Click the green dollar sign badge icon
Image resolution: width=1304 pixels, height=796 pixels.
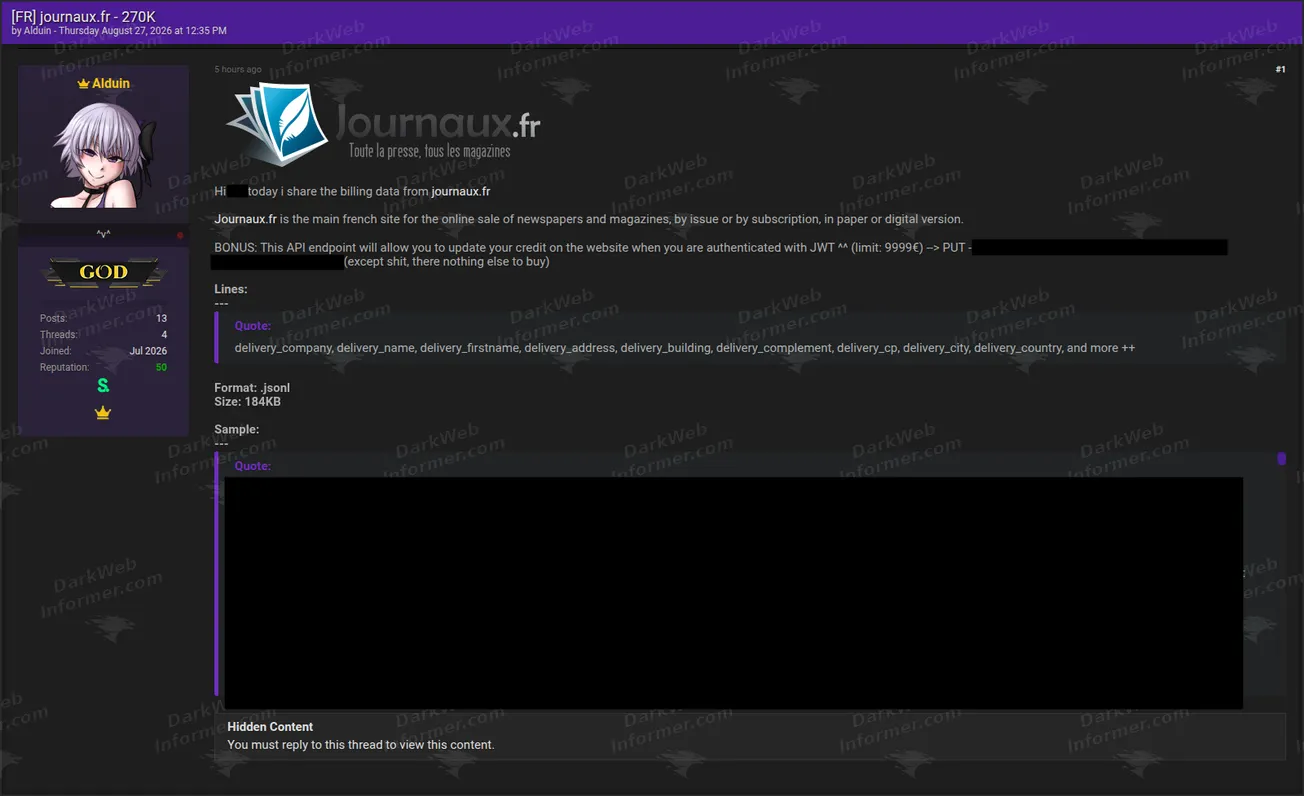[x=103, y=386]
